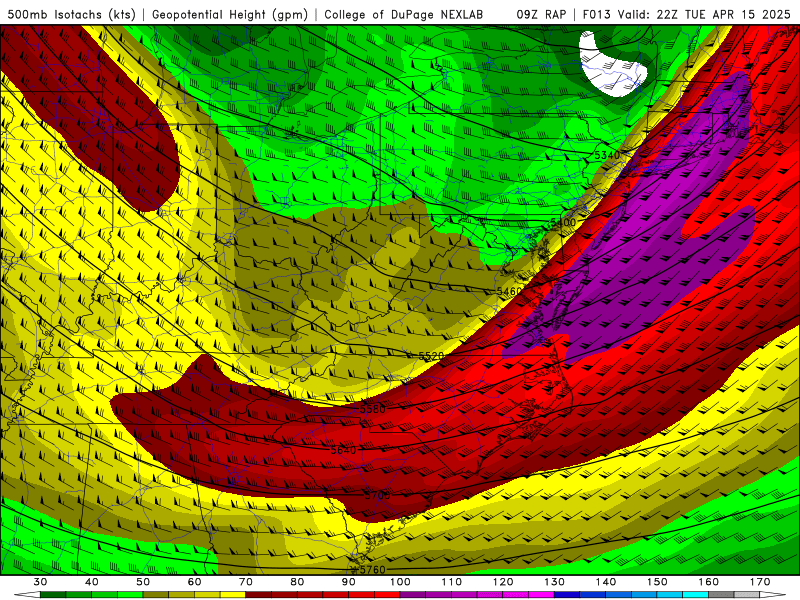Click the 'Geopotential Height (gpm)' header text

click(x=230, y=14)
